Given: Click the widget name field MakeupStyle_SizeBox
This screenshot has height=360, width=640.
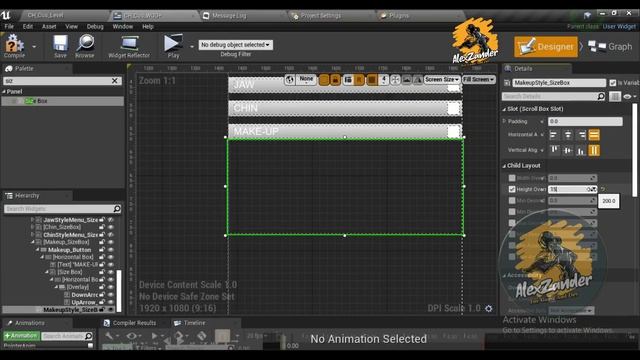Looking at the screenshot, I should click(559, 83).
